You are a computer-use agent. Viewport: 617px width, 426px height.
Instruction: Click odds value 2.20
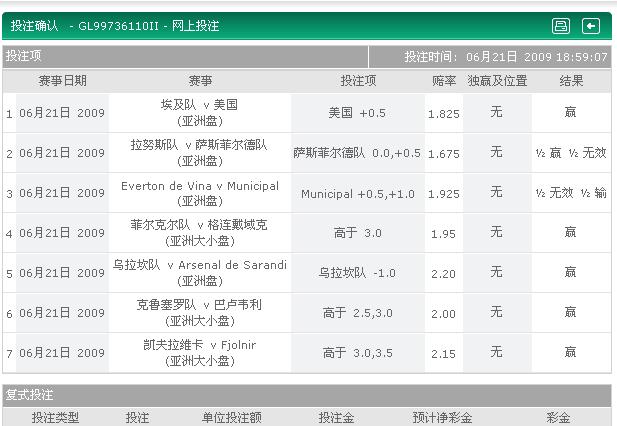coord(443,274)
